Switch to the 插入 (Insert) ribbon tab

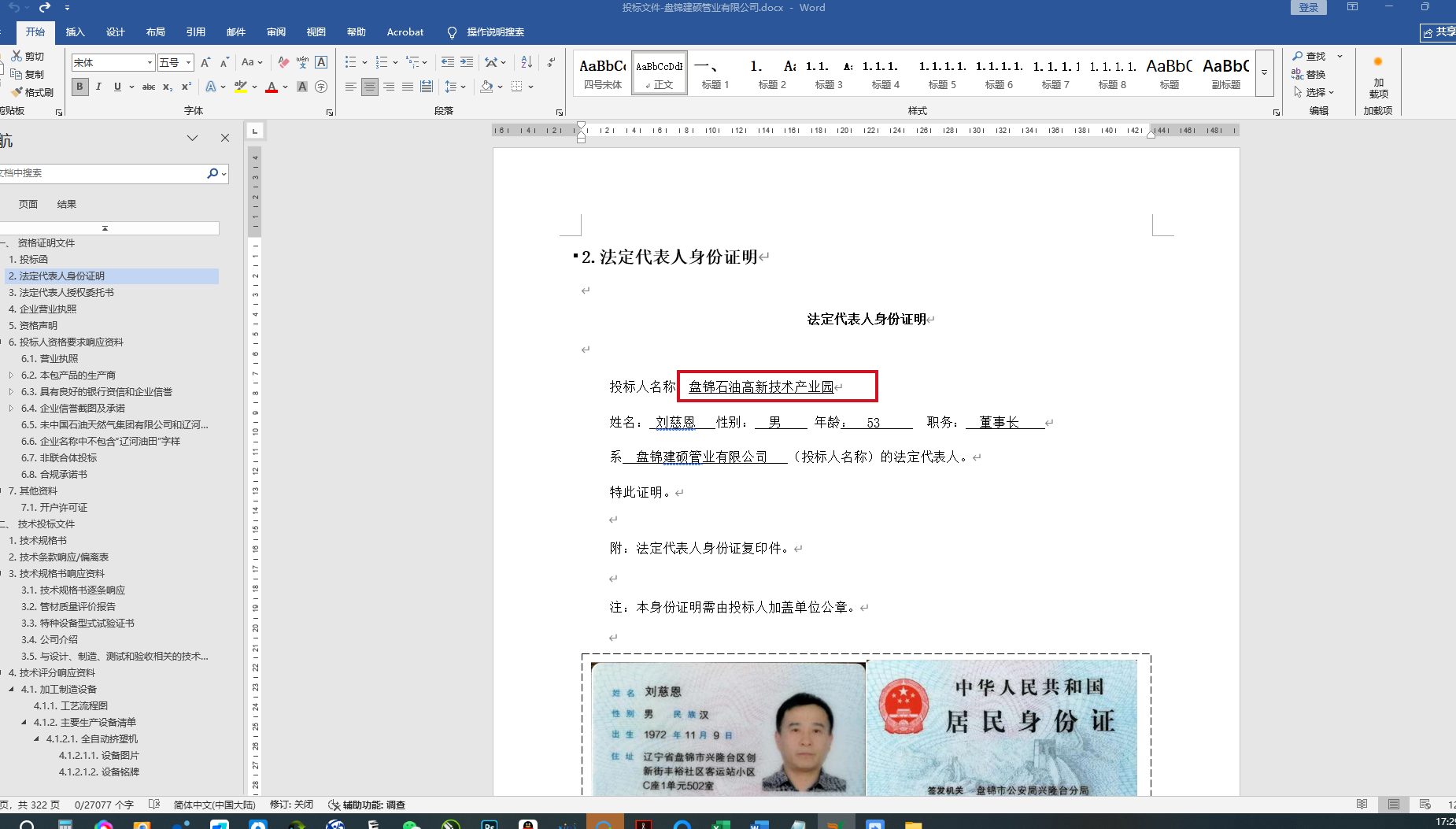[x=75, y=32]
